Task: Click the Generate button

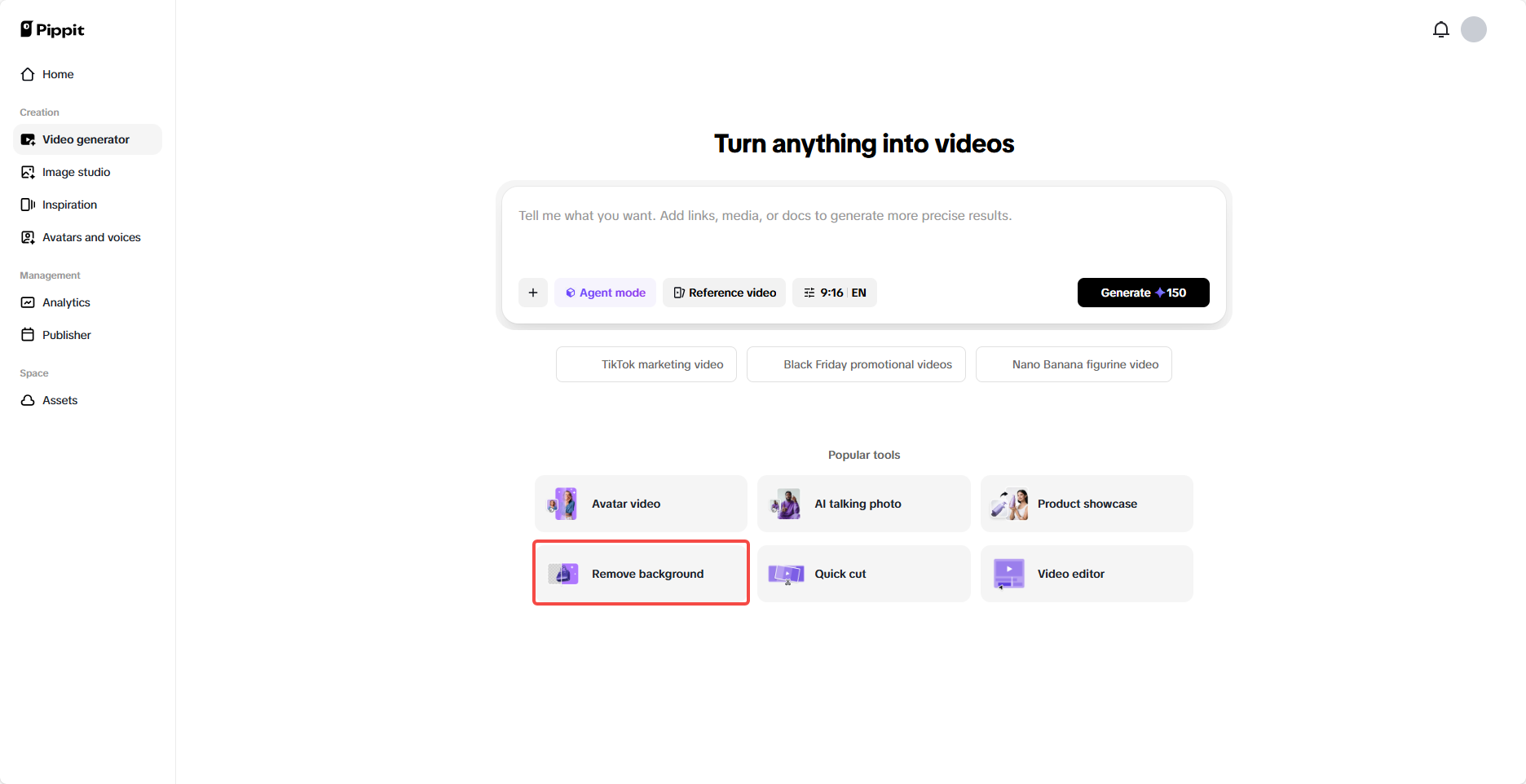Action: click(1143, 292)
